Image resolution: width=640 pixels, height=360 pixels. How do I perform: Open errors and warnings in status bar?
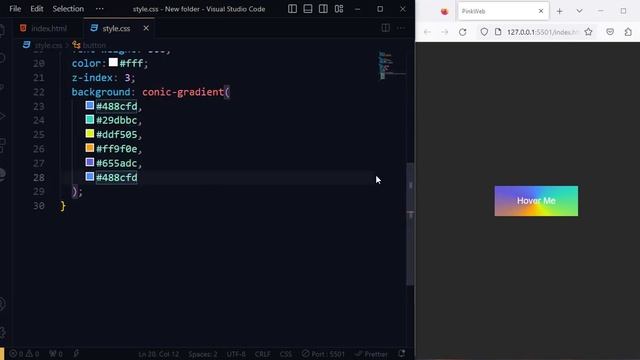(x=24, y=354)
